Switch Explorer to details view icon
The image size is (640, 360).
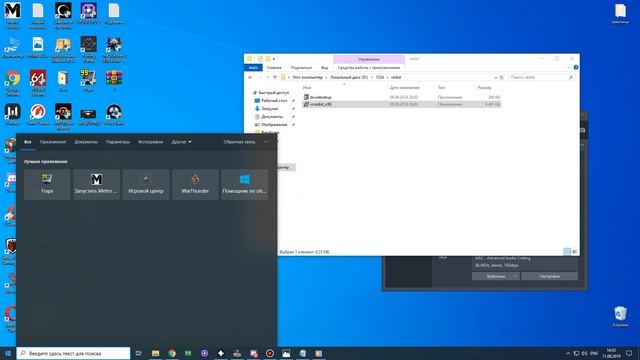tap(567, 252)
